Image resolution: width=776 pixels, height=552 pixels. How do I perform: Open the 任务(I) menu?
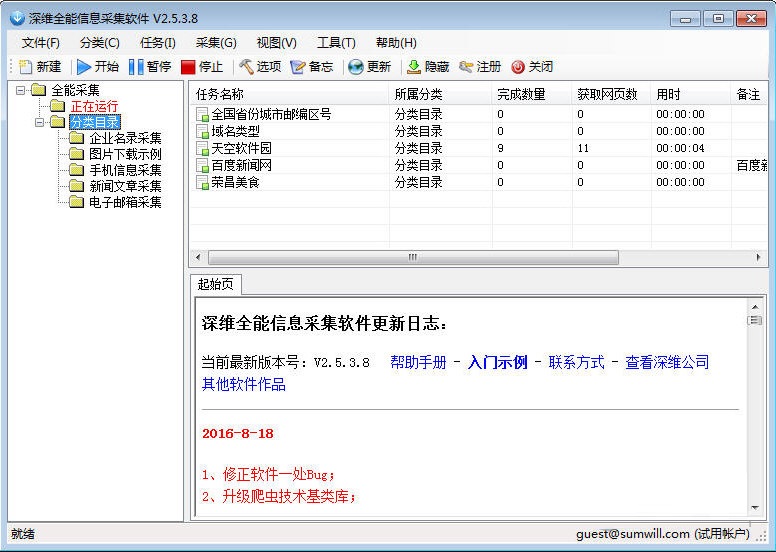click(158, 43)
